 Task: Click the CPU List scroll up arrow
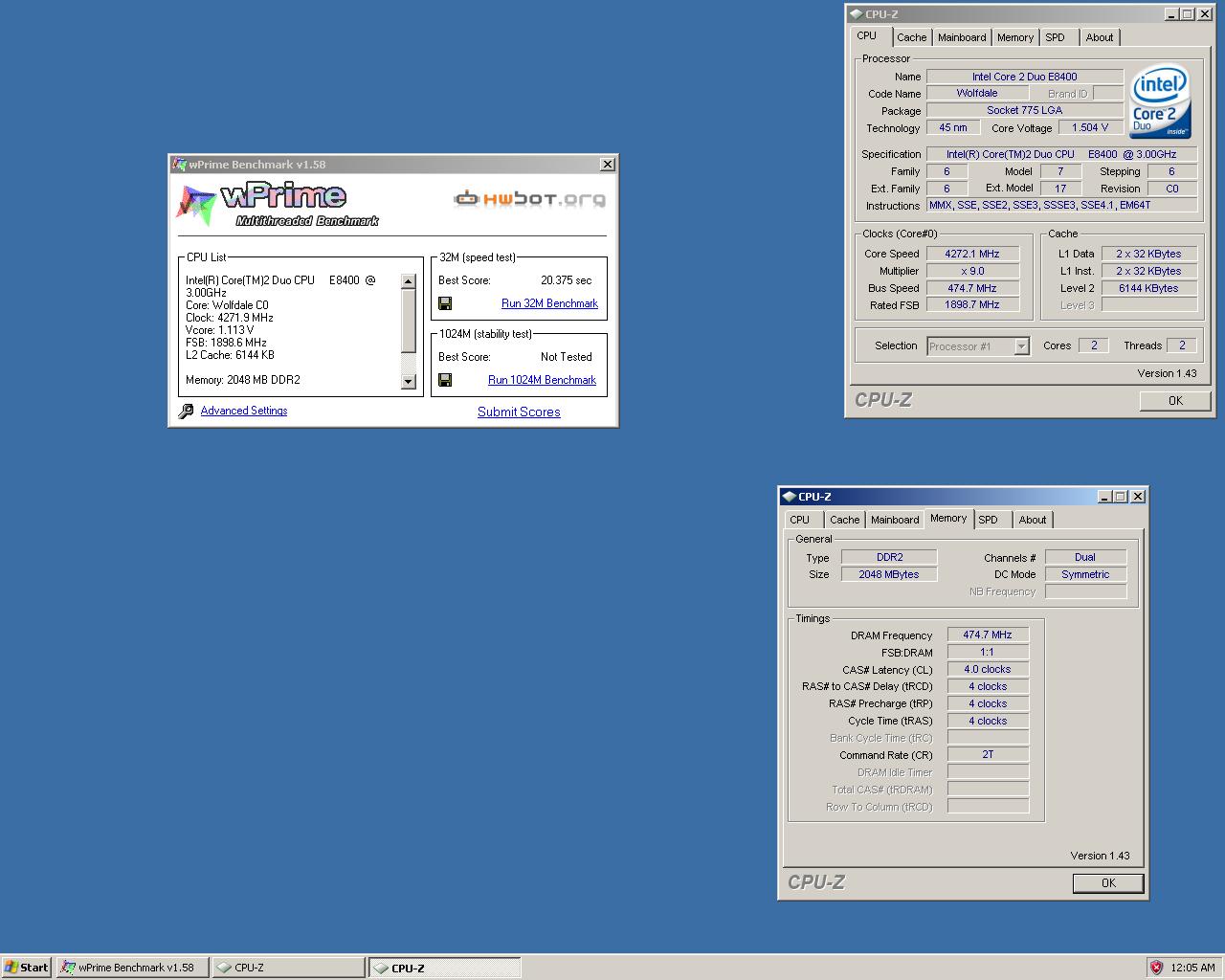(x=409, y=281)
